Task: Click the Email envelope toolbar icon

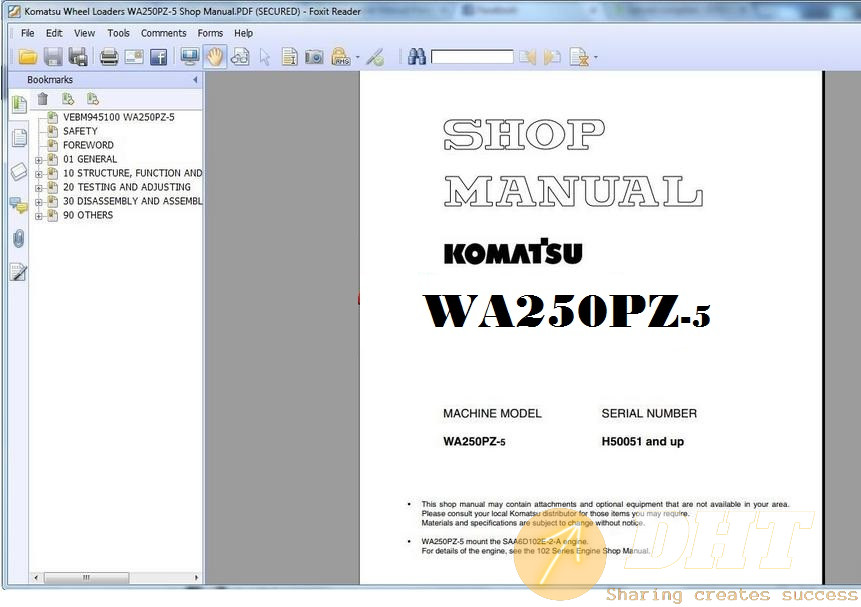Action: [x=134, y=57]
